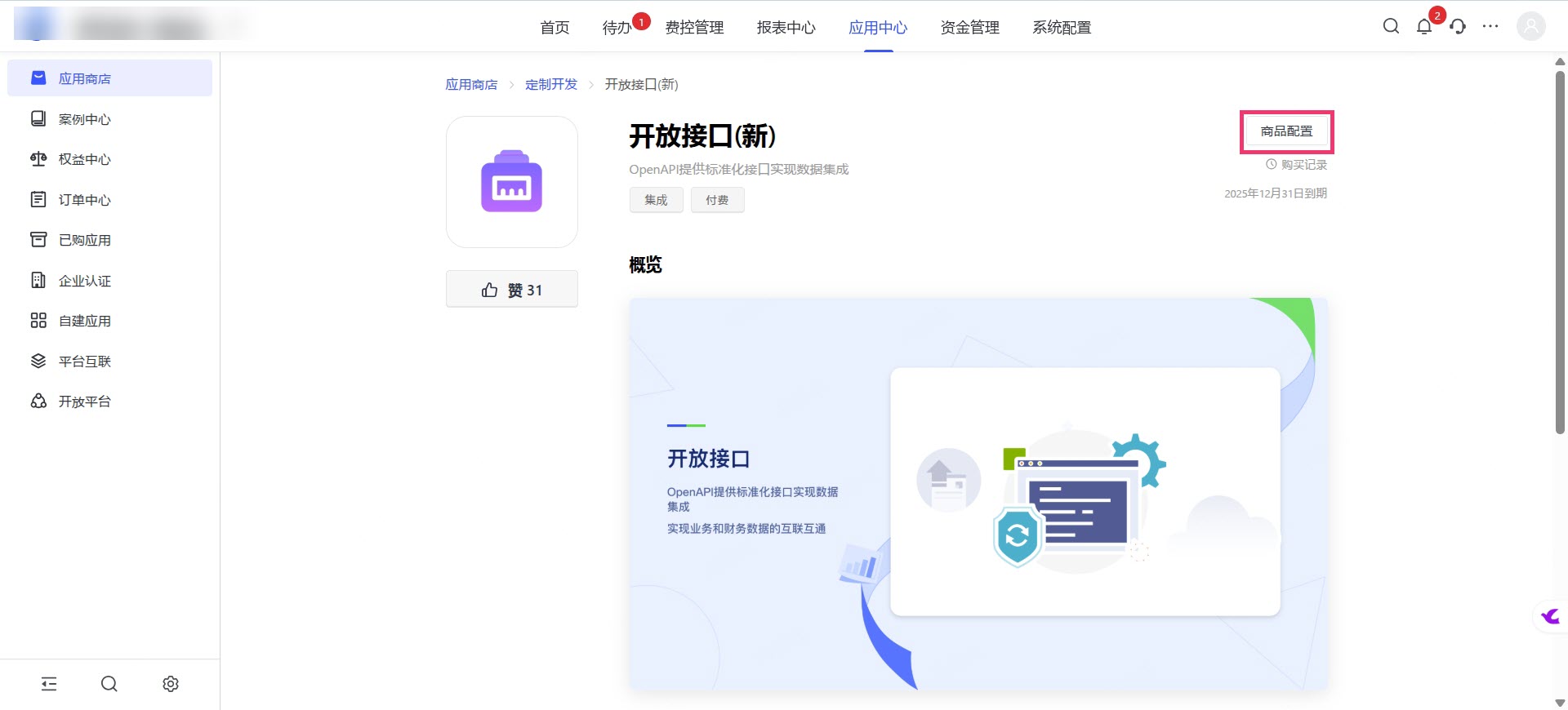The width and height of the screenshot is (1568, 710).
Task: Open 商品配置 button
Action: pyautogui.click(x=1286, y=131)
